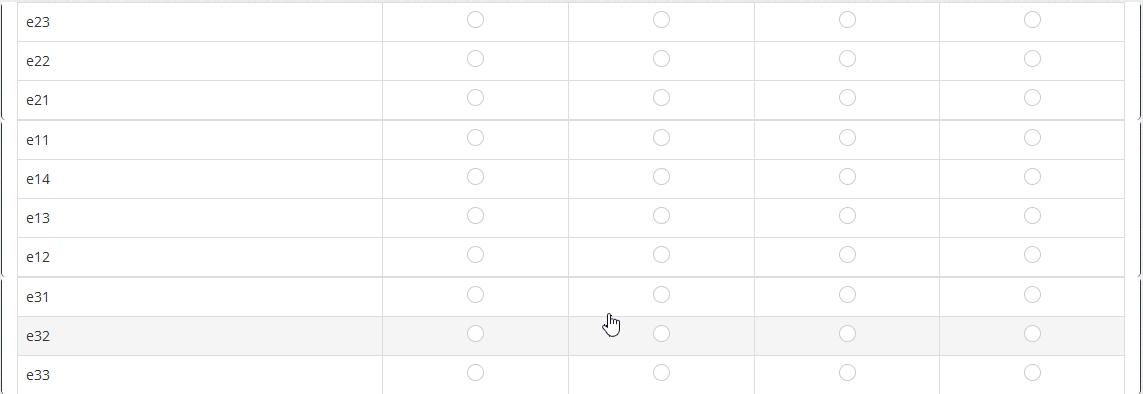
Task: Select second column radio for row e23
Action: [x=661, y=20]
